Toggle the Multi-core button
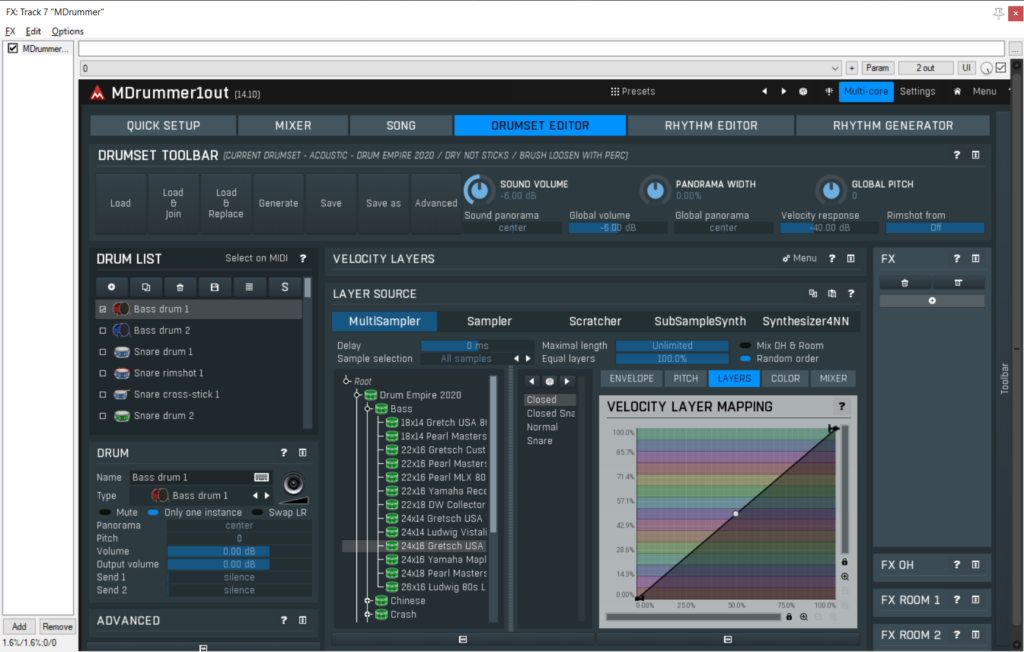 (866, 91)
